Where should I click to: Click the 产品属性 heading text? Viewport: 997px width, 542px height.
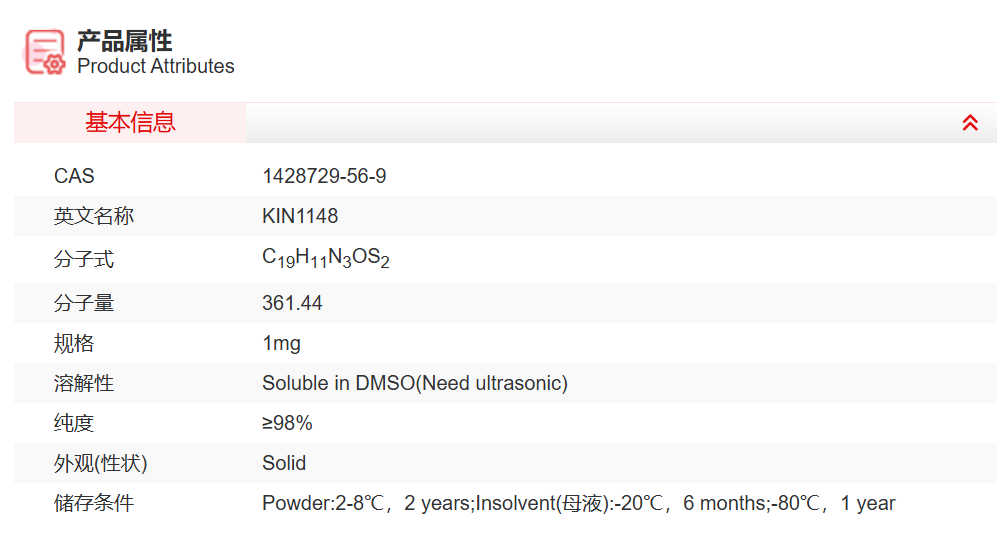pyautogui.click(x=125, y=41)
